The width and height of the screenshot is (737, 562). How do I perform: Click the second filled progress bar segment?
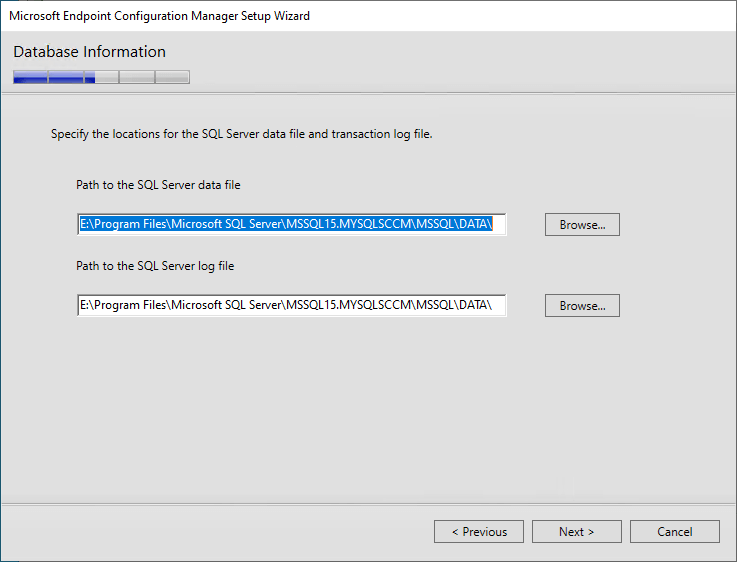pos(66,77)
